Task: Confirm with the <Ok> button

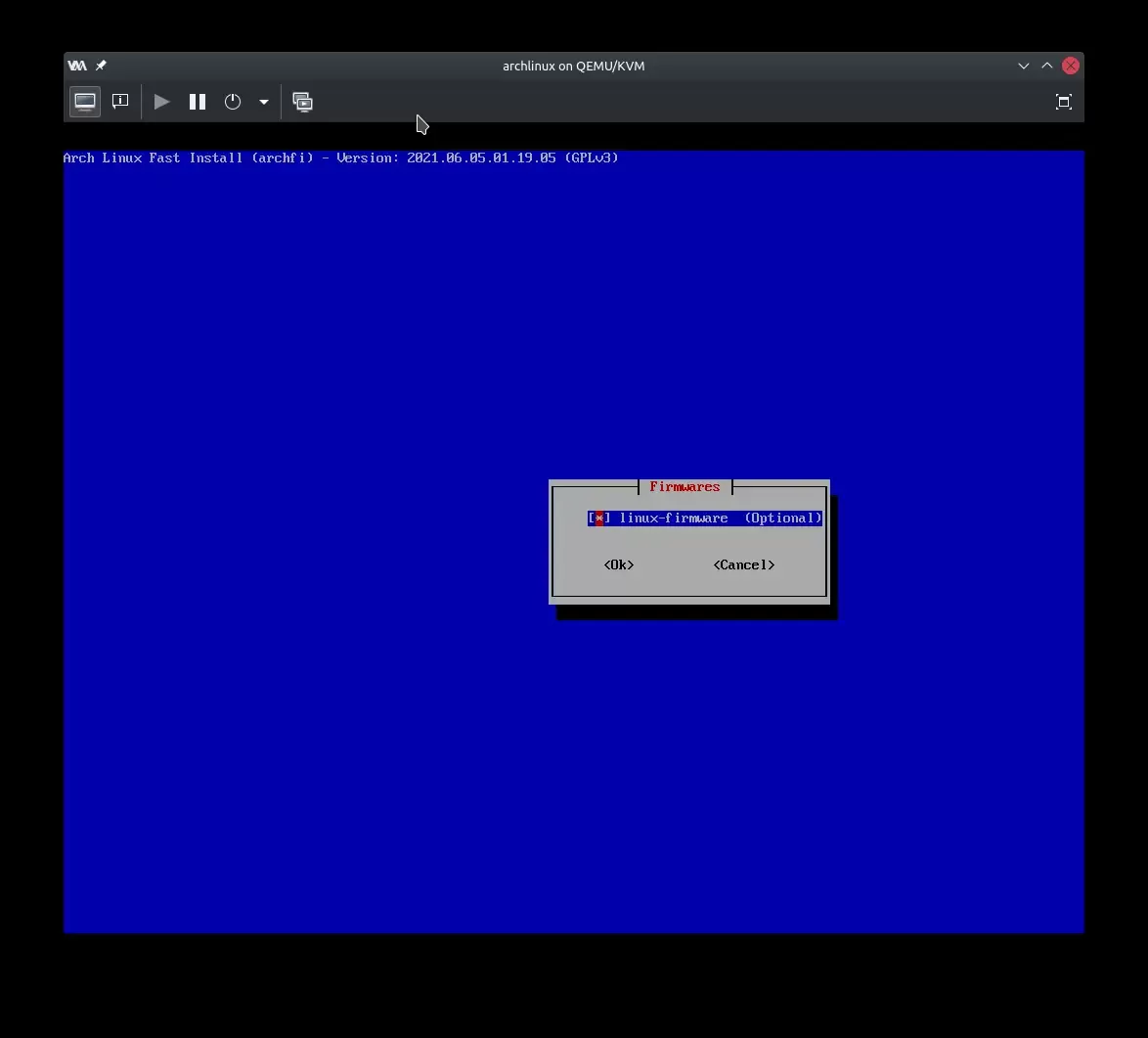Action: click(619, 564)
